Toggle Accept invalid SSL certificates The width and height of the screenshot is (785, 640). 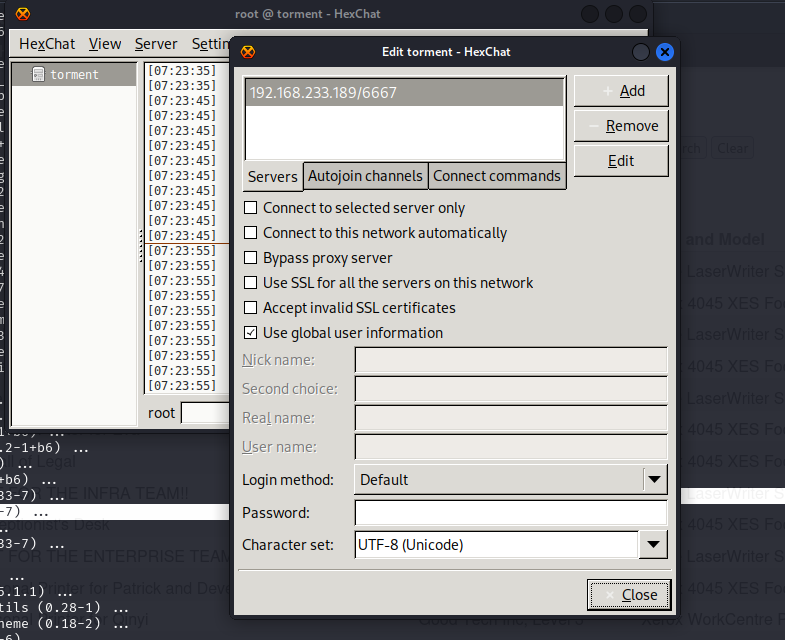click(250, 307)
